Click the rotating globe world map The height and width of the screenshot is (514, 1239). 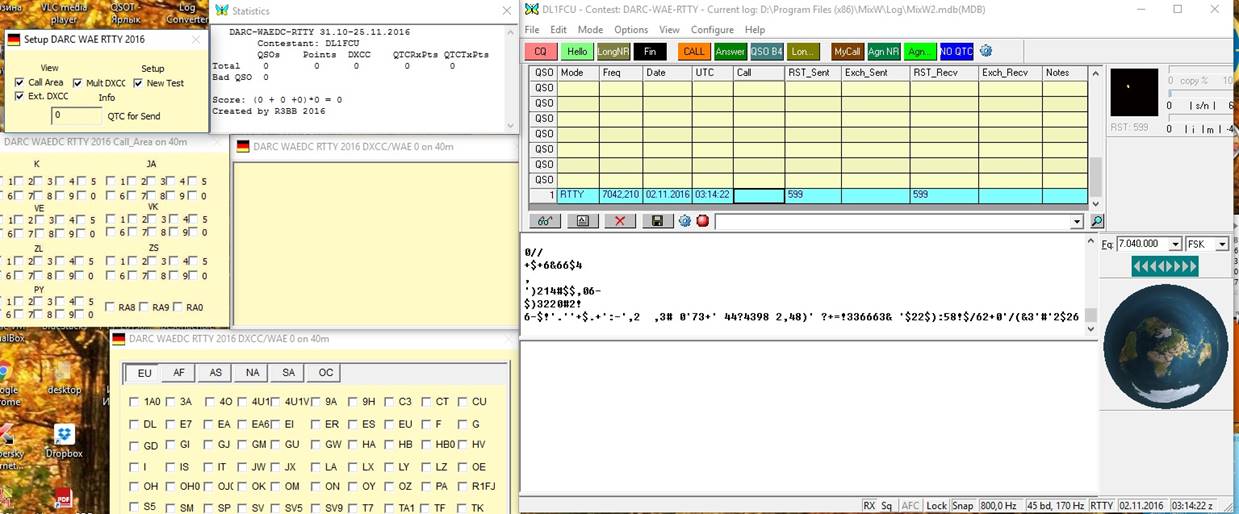pyautogui.click(x=1164, y=347)
